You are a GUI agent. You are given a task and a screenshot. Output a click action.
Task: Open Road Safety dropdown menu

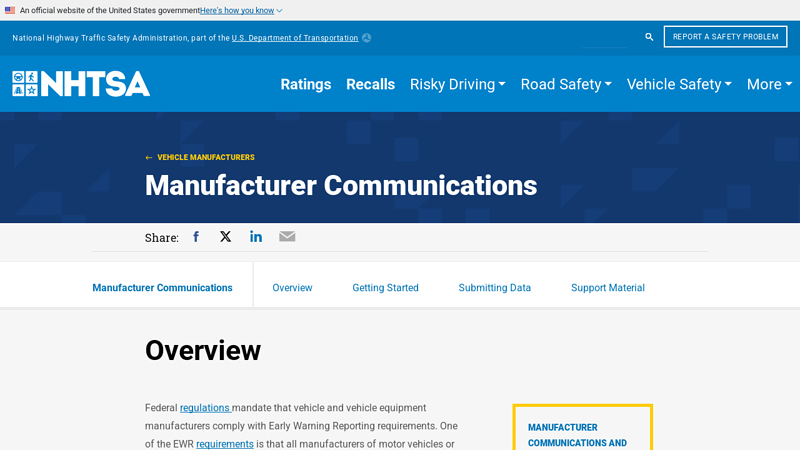click(566, 84)
